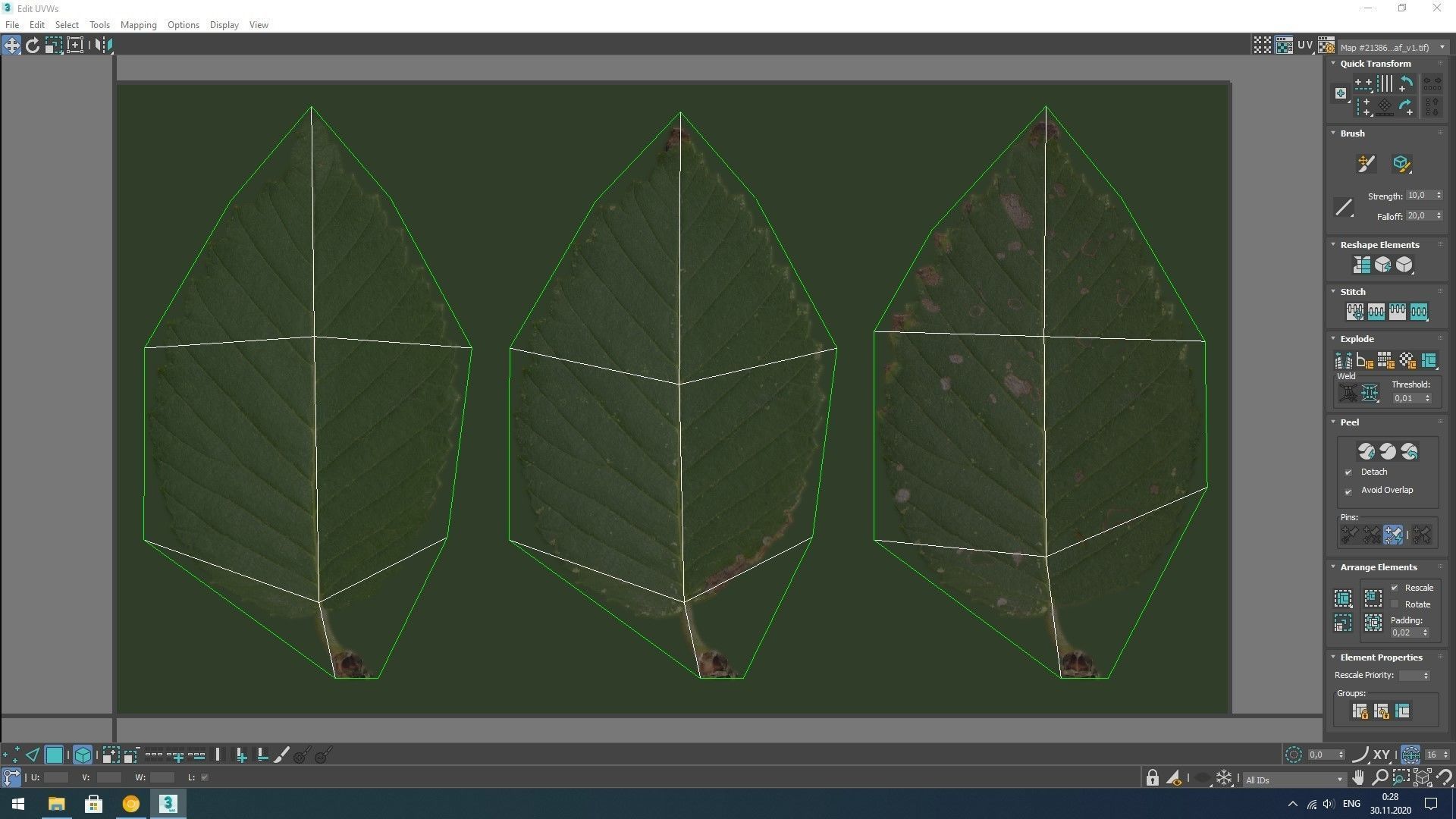Uncheck Avoid Overlap in Peel rollout
The width and height of the screenshot is (1456, 819).
[1349, 491]
